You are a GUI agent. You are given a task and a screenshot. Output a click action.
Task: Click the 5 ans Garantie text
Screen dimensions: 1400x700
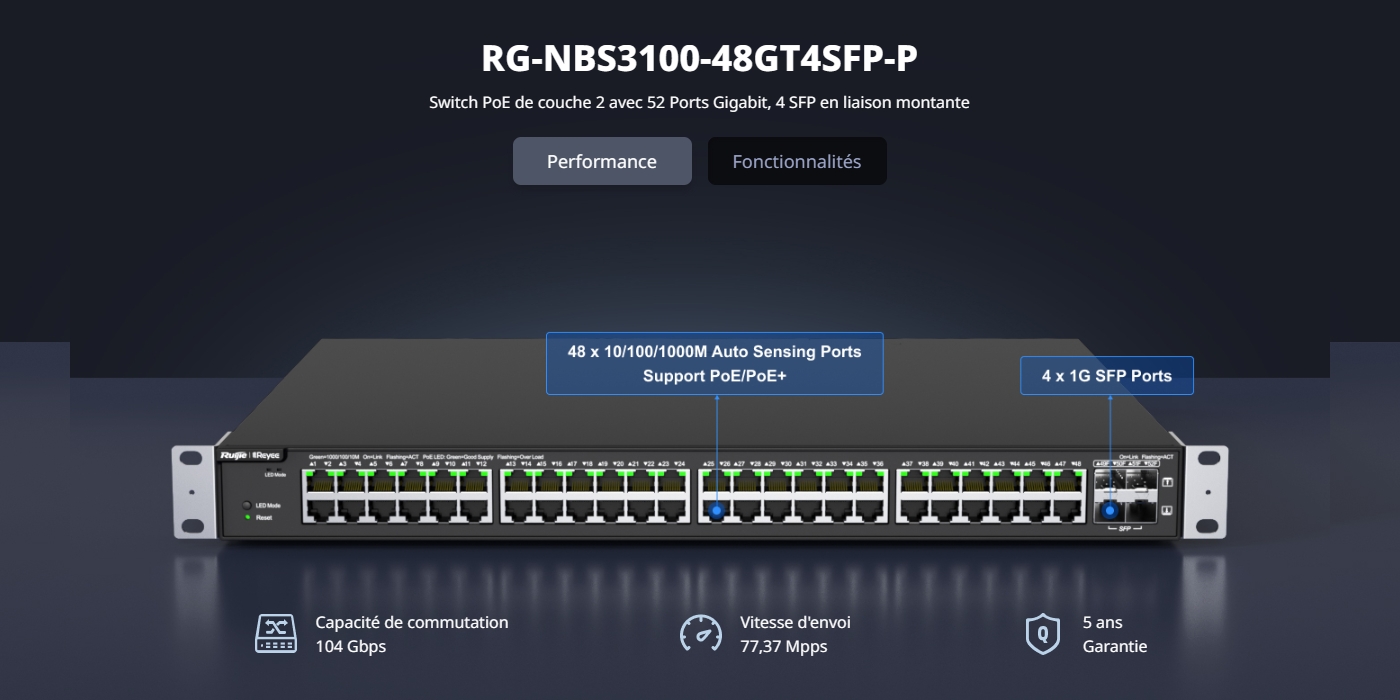[x=1114, y=634]
